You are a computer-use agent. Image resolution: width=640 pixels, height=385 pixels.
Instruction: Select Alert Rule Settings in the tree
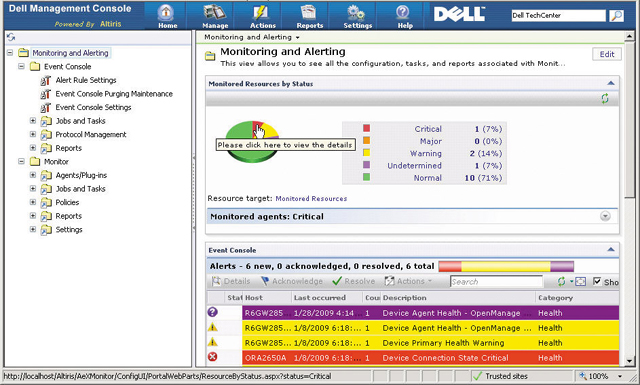(86, 80)
